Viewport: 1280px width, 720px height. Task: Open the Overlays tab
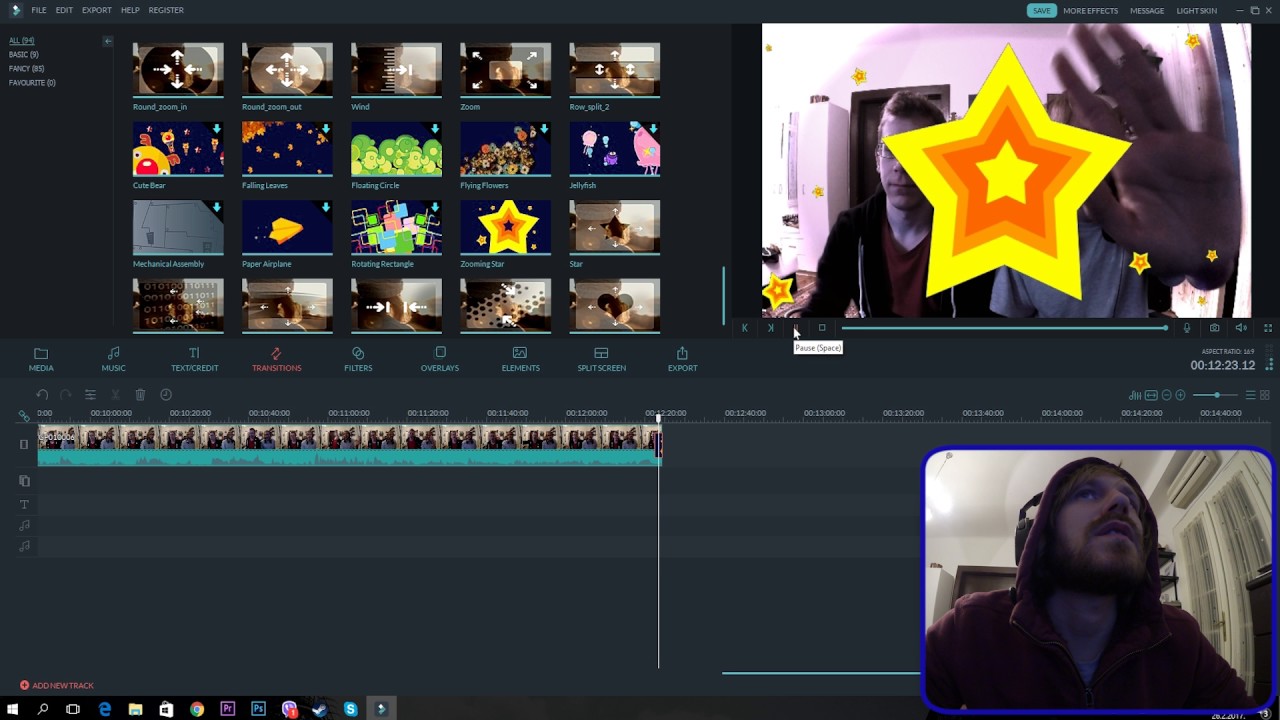coord(440,360)
